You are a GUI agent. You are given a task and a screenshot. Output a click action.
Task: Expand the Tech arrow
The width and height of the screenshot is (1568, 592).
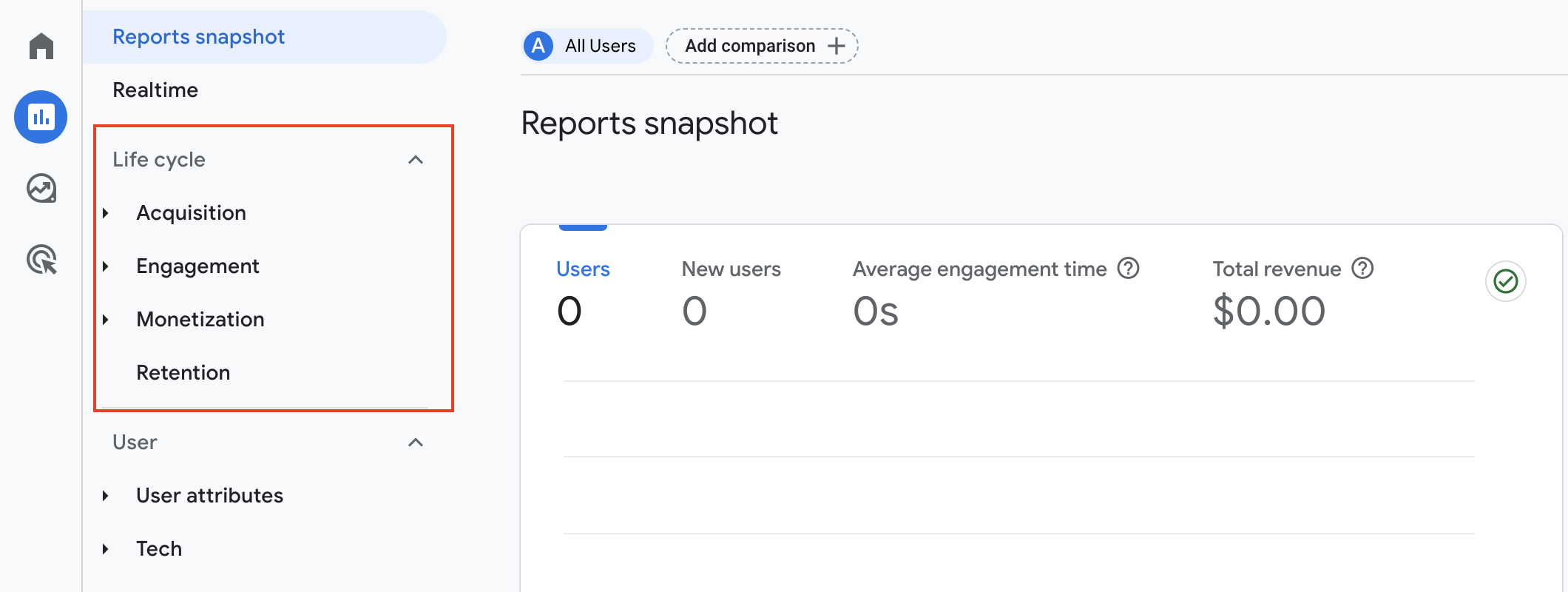[106, 549]
